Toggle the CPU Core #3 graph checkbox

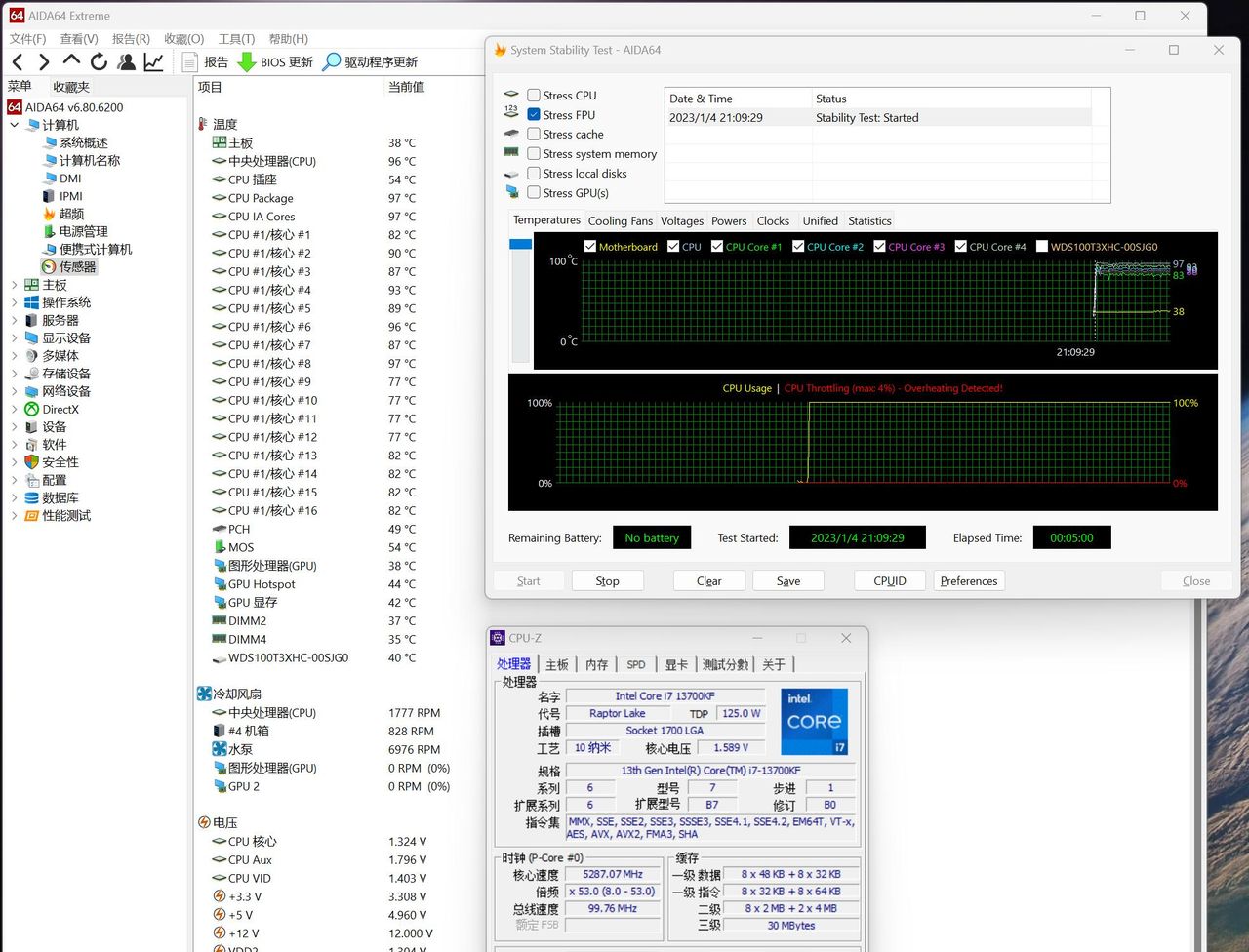pos(879,247)
